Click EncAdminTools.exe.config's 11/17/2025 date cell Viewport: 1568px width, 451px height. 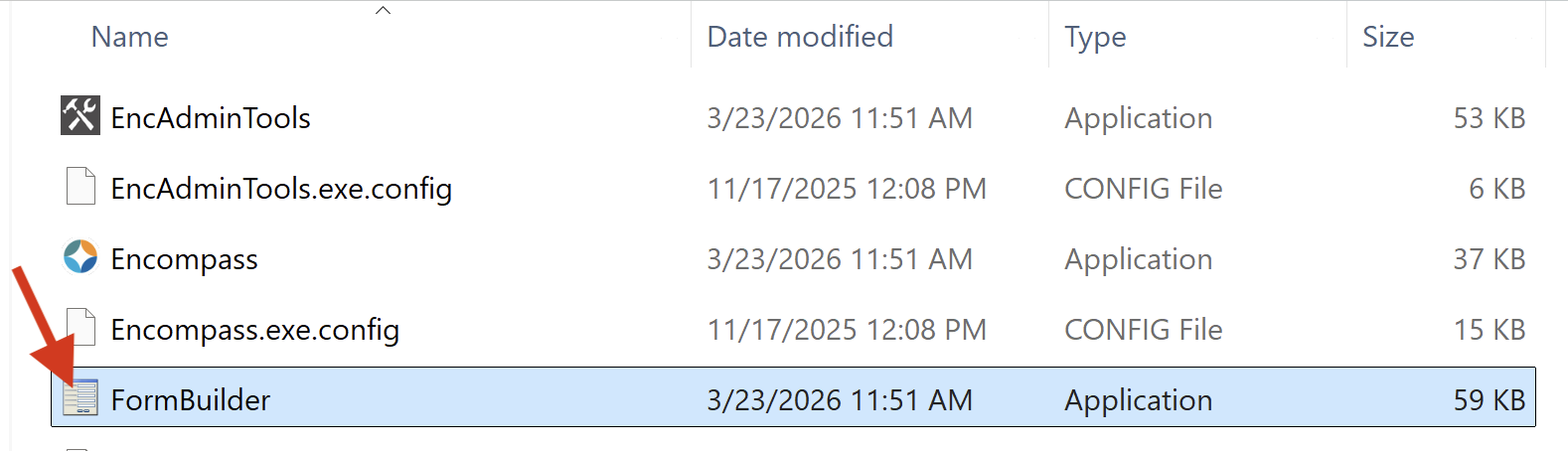[x=846, y=189]
